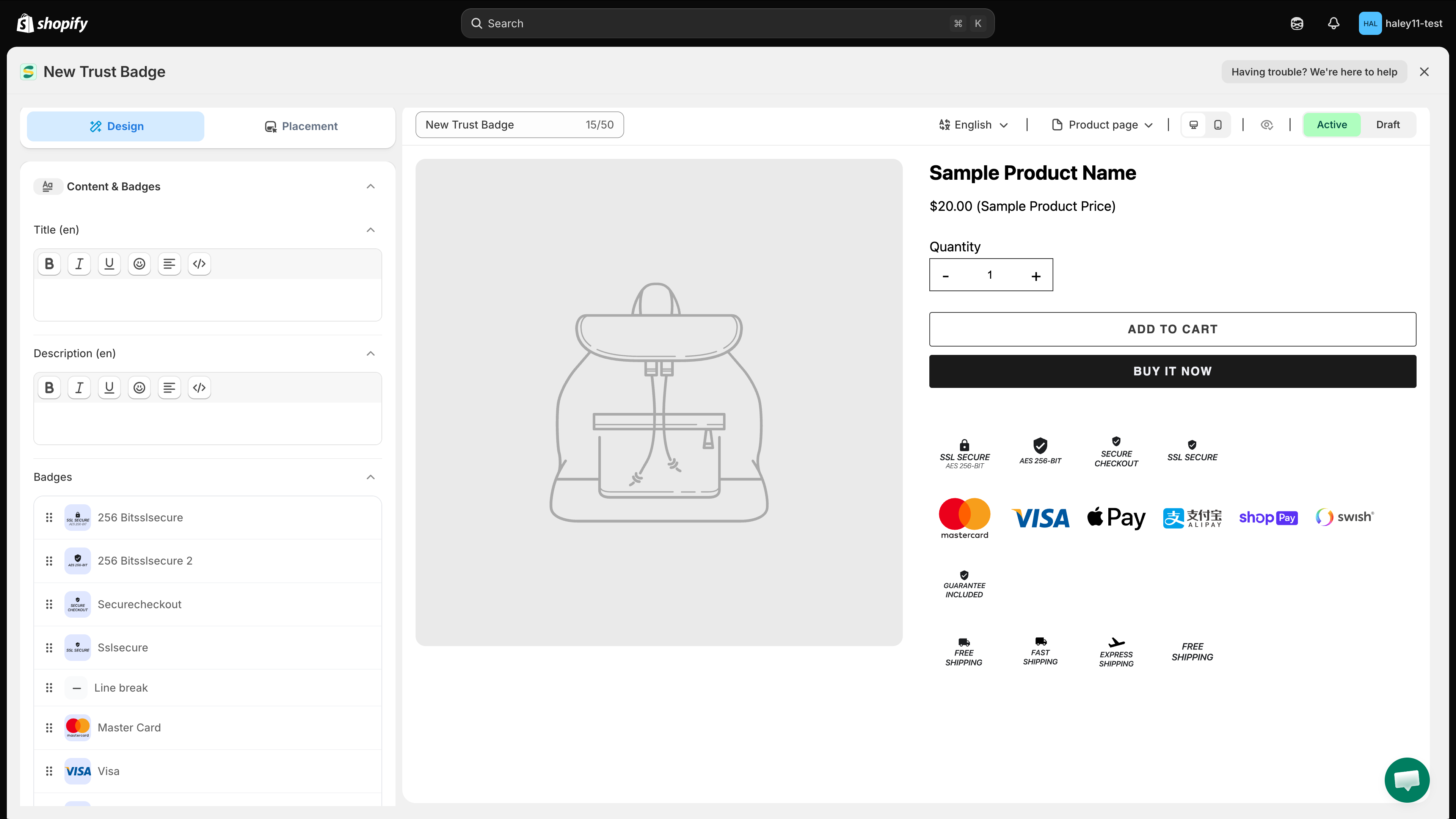Open the haley11-test account menu
The height and width of the screenshot is (819, 1456).
[x=1401, y=23]
